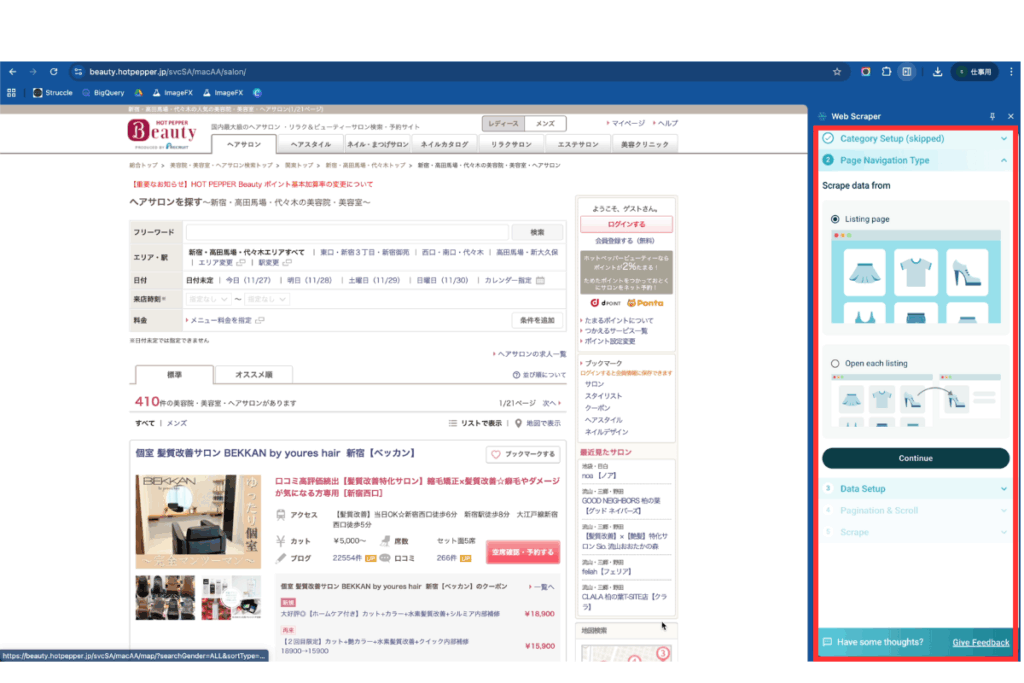
Task: Open the browser extensions puzzle icon
Action: tap(886, 72)
